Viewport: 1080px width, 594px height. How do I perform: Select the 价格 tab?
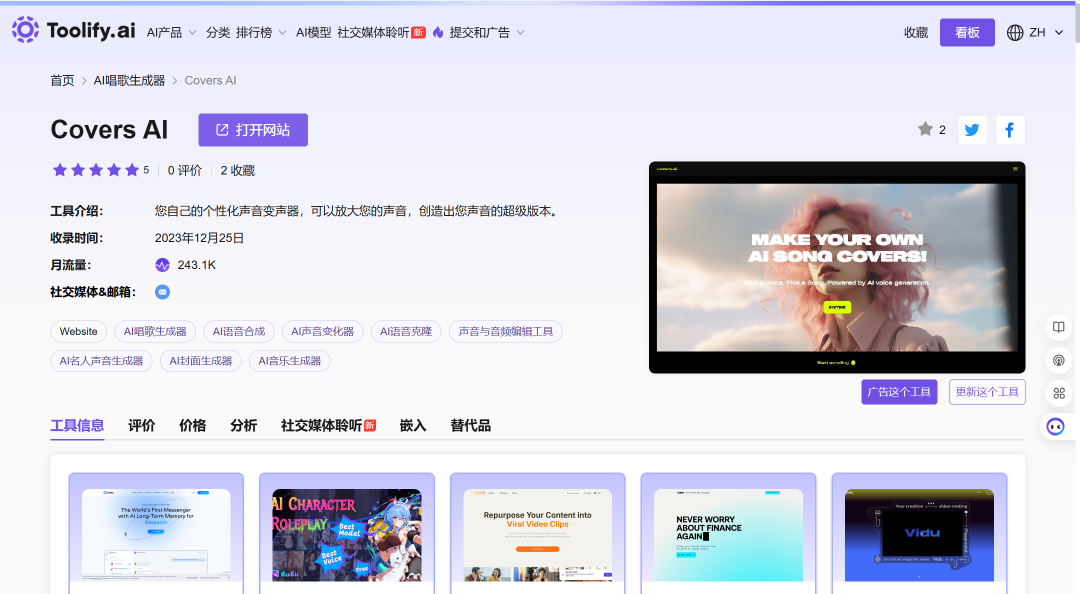coord(193,425)
